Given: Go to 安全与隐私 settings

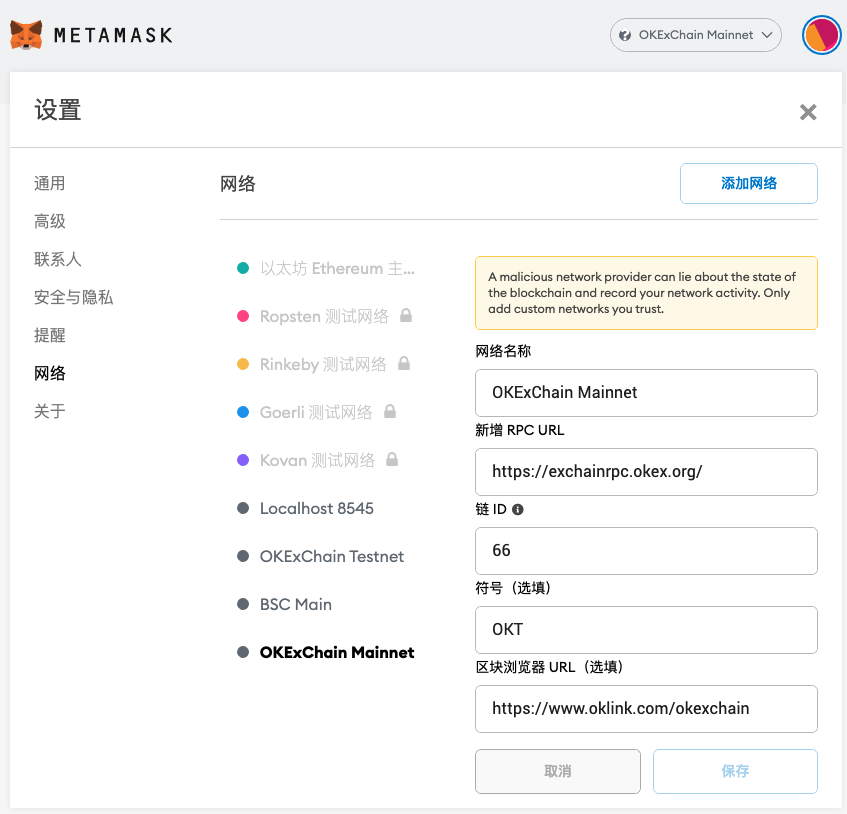Looking at the screenshot, I should point(73,297).
